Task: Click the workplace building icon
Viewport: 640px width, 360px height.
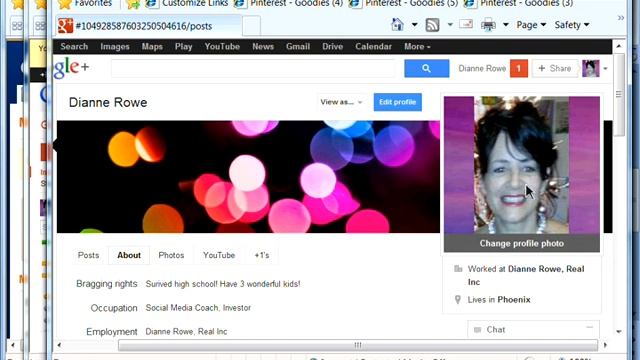Action: (458, 269)
